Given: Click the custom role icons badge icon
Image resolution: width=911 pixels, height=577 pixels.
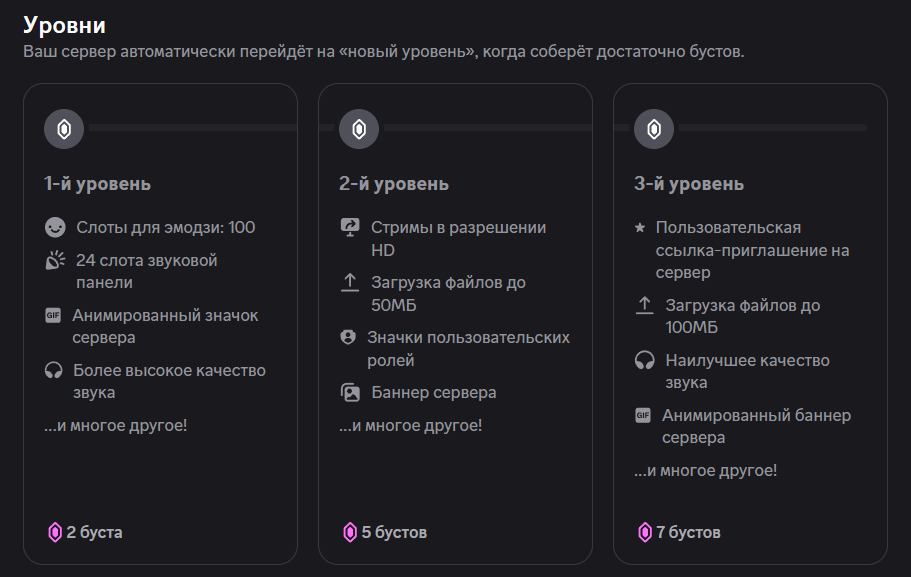Looking at the screenshot, I should (348, 338).
